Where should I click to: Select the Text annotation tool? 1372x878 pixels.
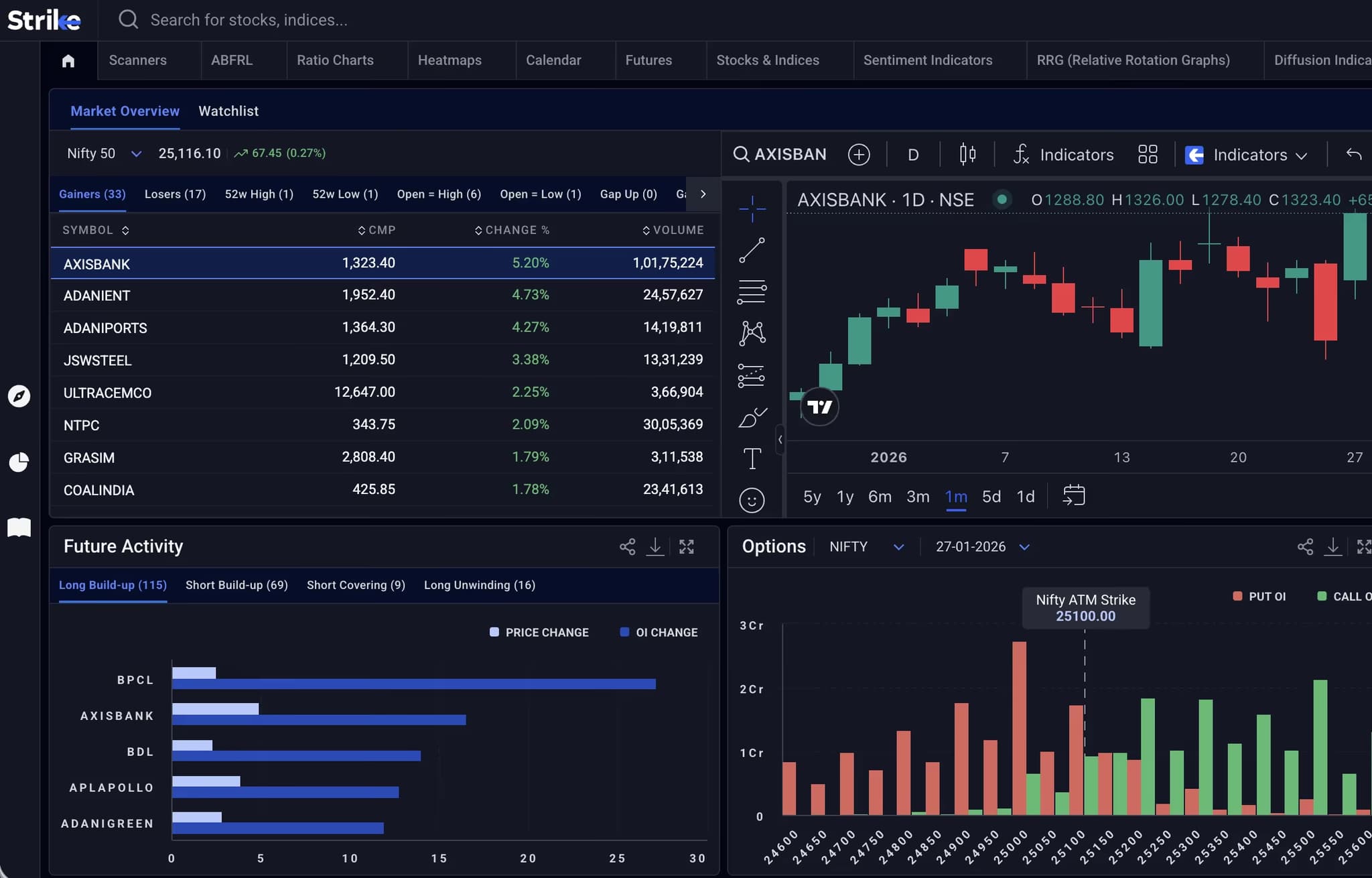pos(752,459)
